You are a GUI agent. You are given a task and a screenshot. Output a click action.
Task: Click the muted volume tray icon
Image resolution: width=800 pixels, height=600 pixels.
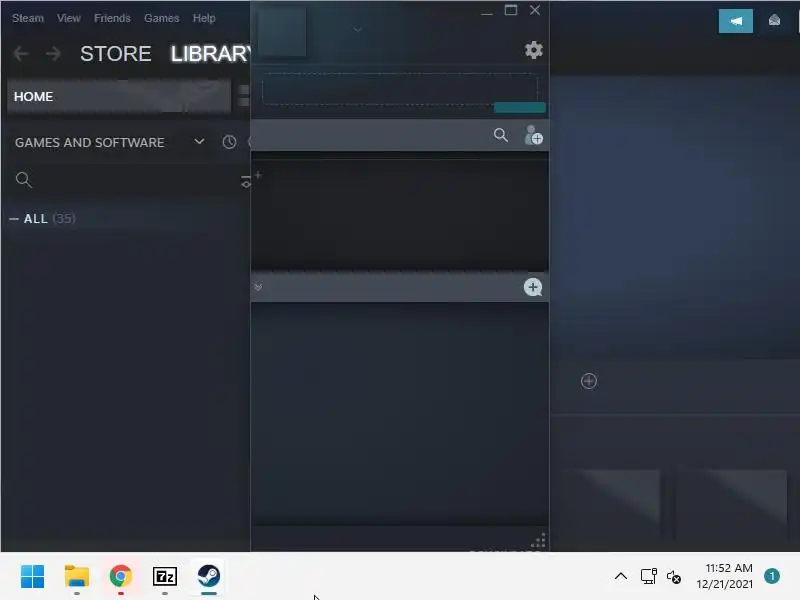click(x=674, y=577)
